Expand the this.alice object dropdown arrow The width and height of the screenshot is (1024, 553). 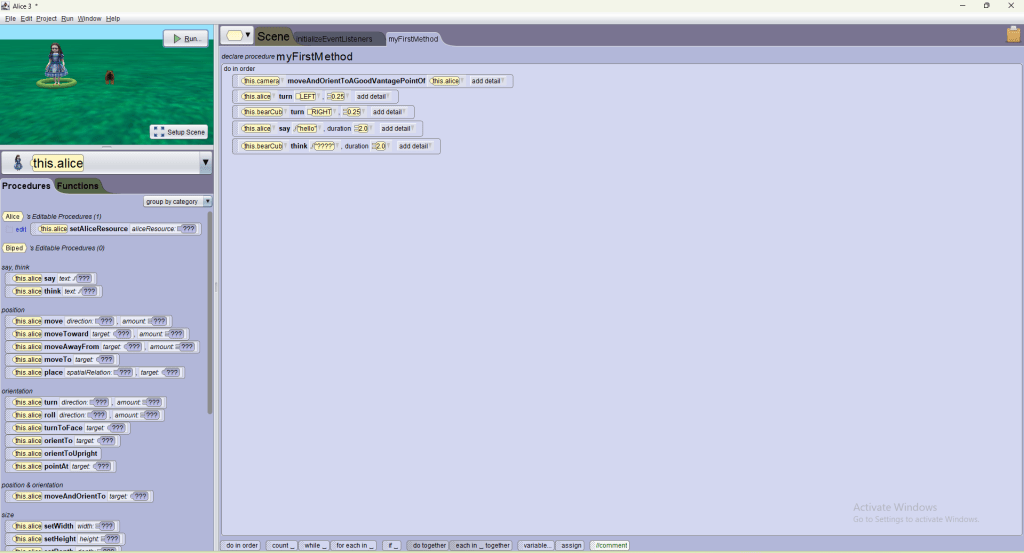205,163
